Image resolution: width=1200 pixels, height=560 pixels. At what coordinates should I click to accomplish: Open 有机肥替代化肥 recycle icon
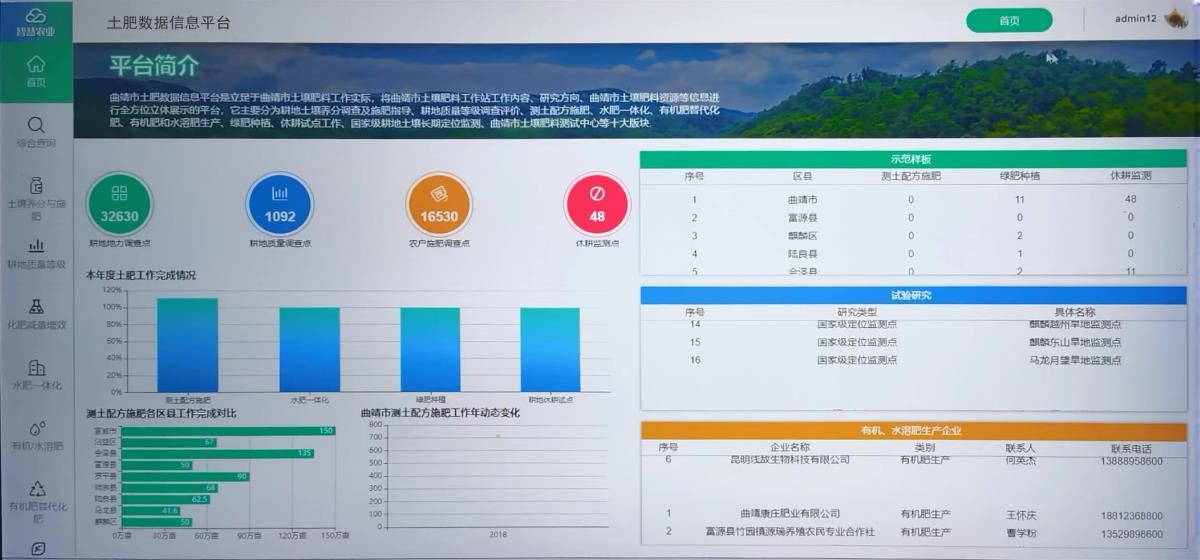(36, 489)
